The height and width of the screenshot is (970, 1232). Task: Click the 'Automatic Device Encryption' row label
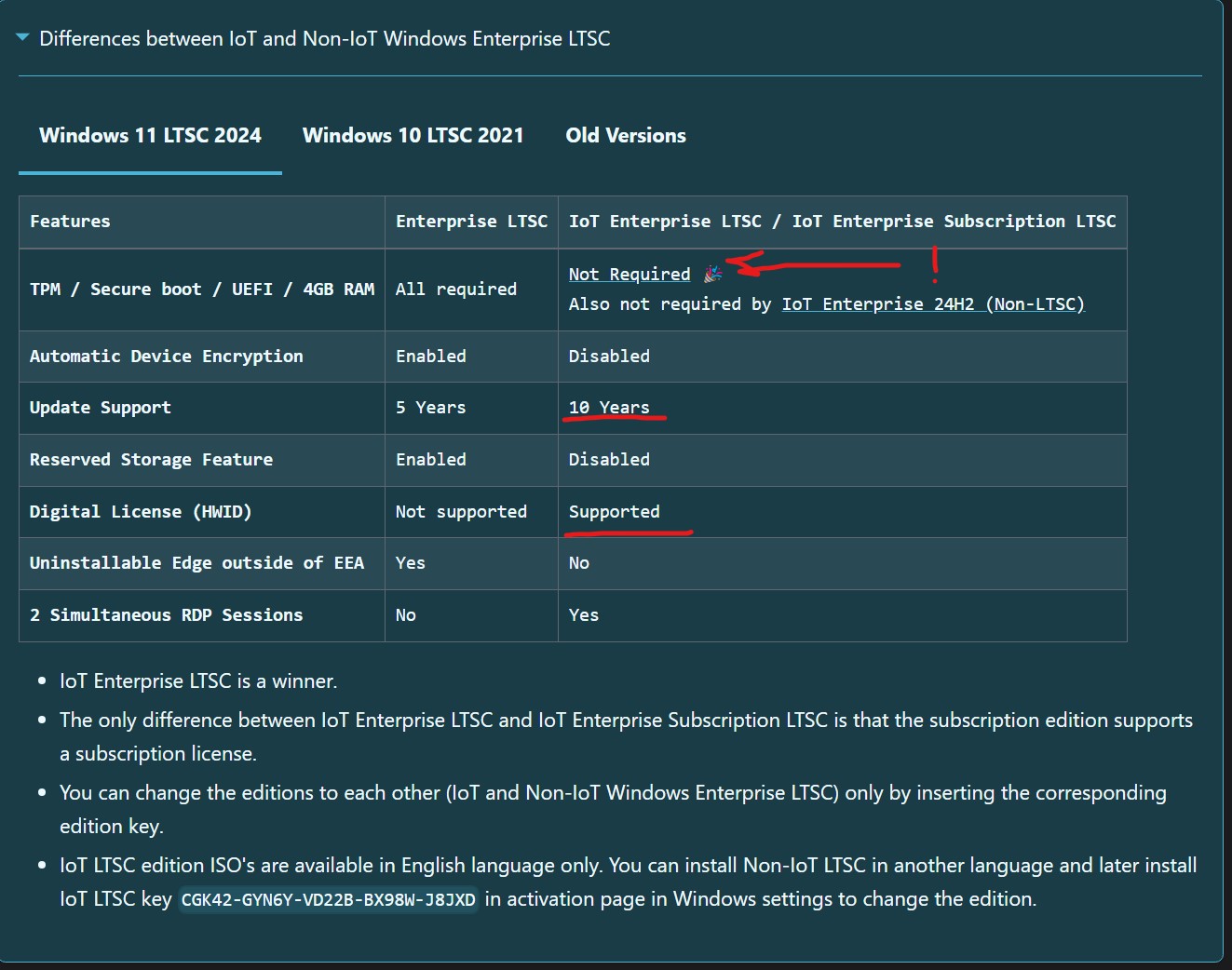166,357
